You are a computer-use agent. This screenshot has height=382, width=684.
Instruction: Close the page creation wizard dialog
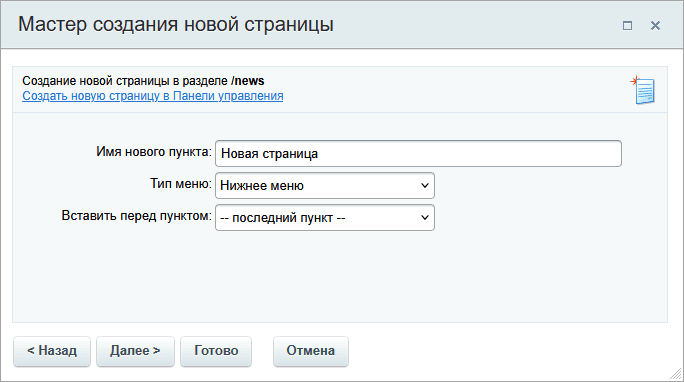655,26
